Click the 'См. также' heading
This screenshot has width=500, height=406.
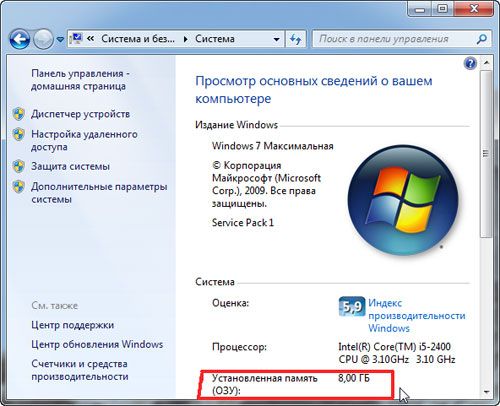(x=55, y=305)
